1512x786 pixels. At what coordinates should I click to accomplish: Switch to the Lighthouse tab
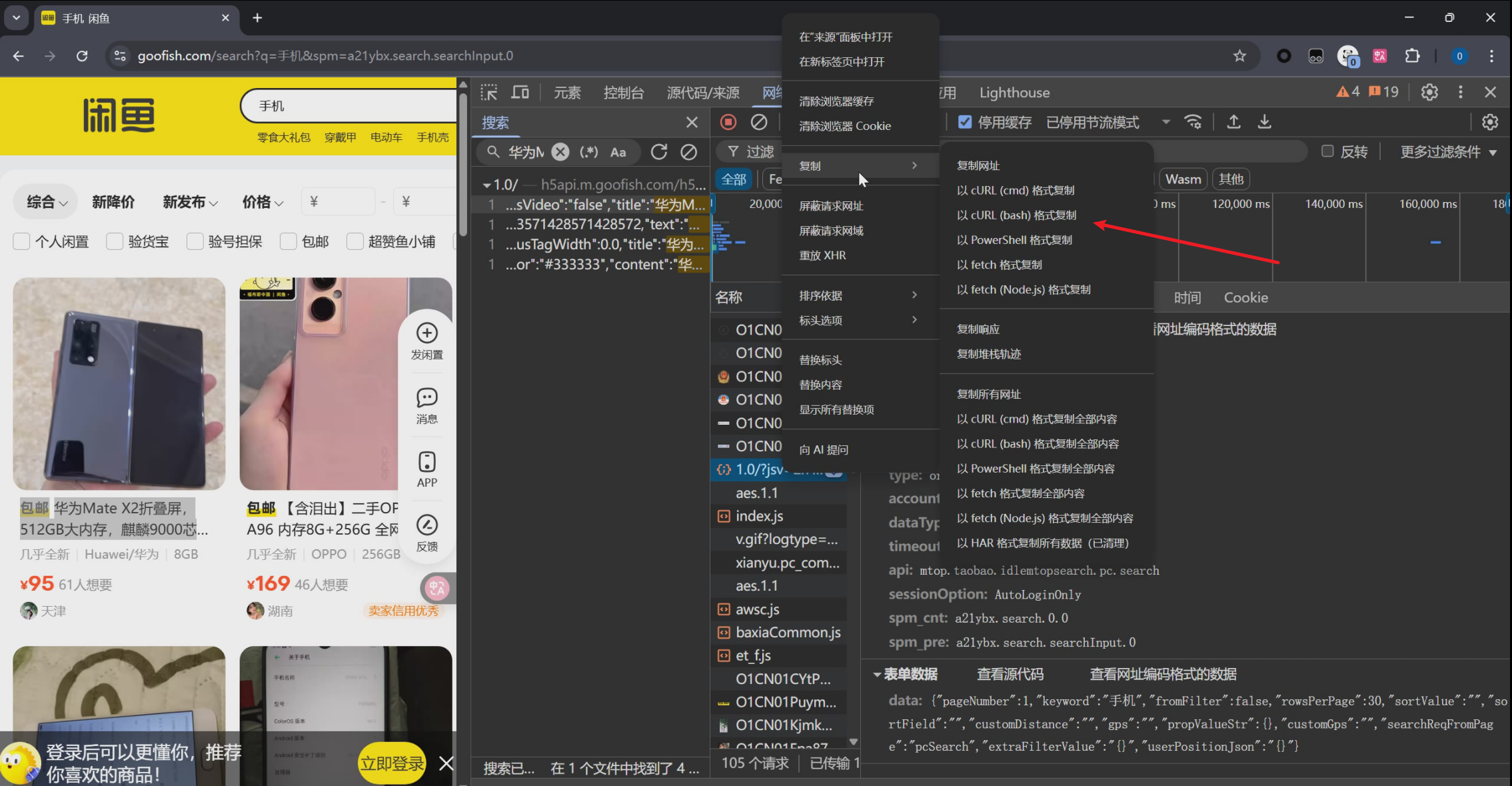pyautogui.click(x=1014, y=93)
